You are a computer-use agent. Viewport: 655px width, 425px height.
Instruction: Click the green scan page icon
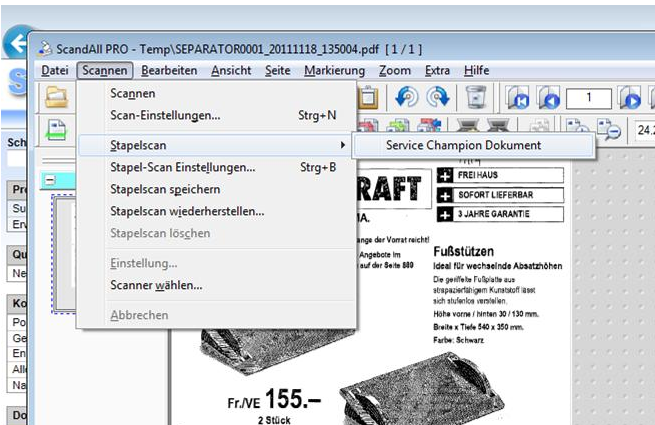click(56, 130)
